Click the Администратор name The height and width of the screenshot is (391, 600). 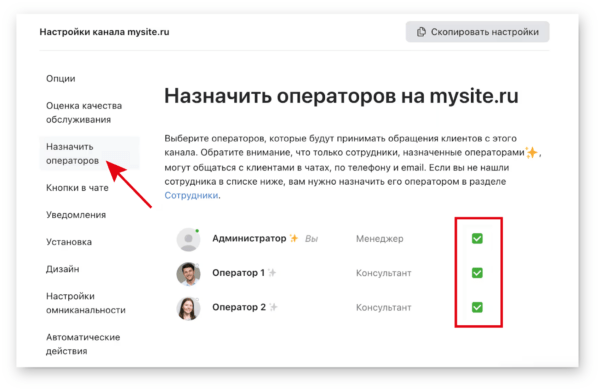249,238
